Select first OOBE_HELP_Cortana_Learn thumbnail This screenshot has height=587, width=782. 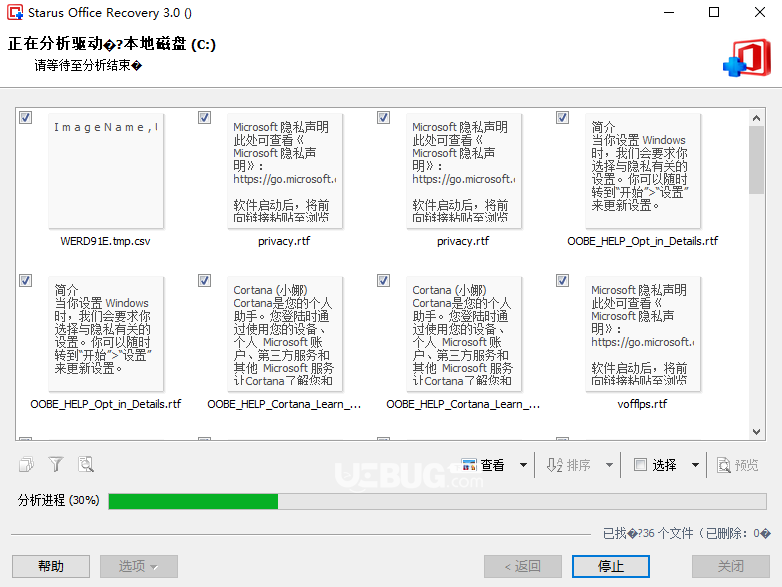(x=285, y=334)
